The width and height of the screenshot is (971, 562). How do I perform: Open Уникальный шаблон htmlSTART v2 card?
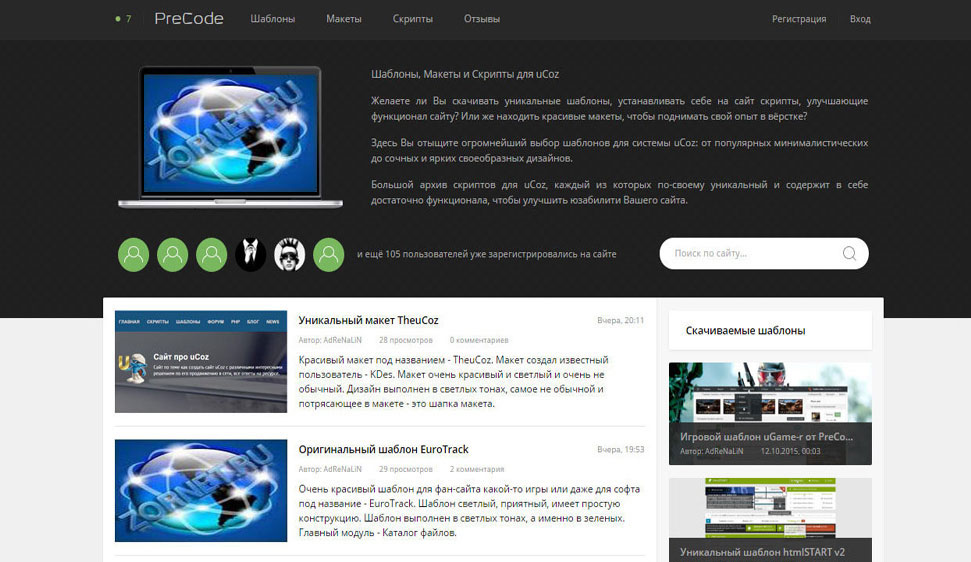click(x=770, y=520)
